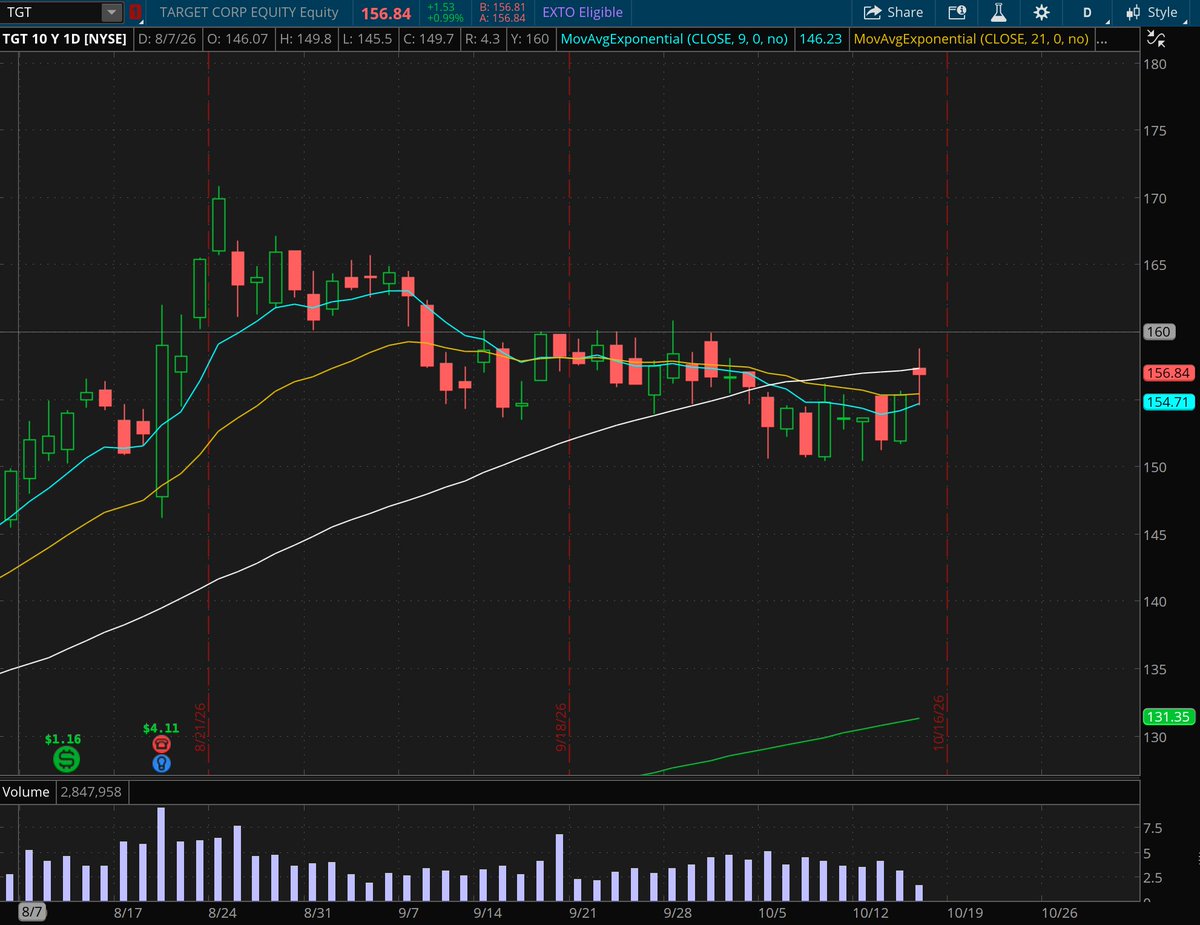
Task: Click the red linking clip icon beside symbol
Action: (134, 13)
